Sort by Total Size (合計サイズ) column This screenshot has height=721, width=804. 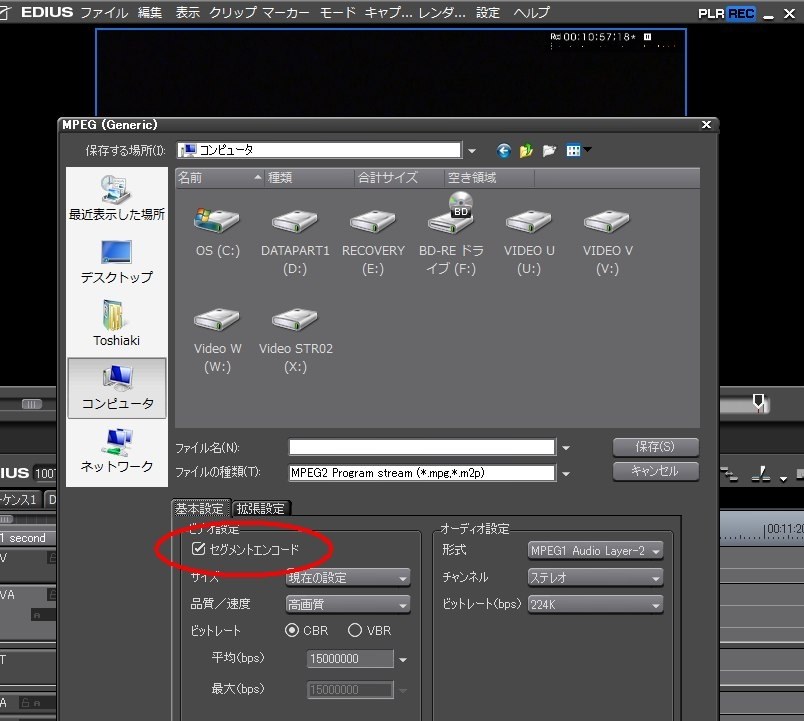click(x=399, y=178)
